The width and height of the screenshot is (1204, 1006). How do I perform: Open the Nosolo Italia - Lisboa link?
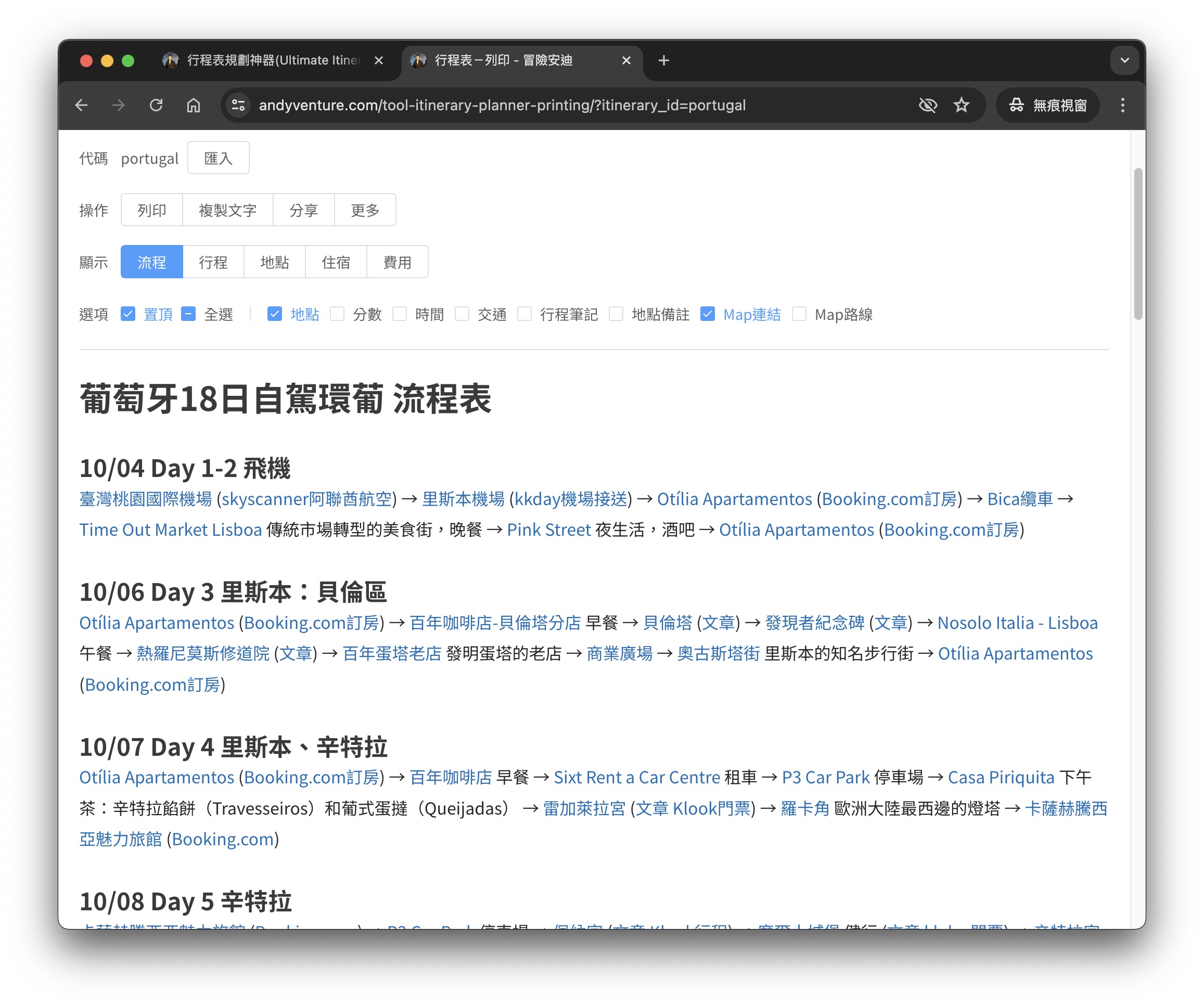[x=1018, y=623]
